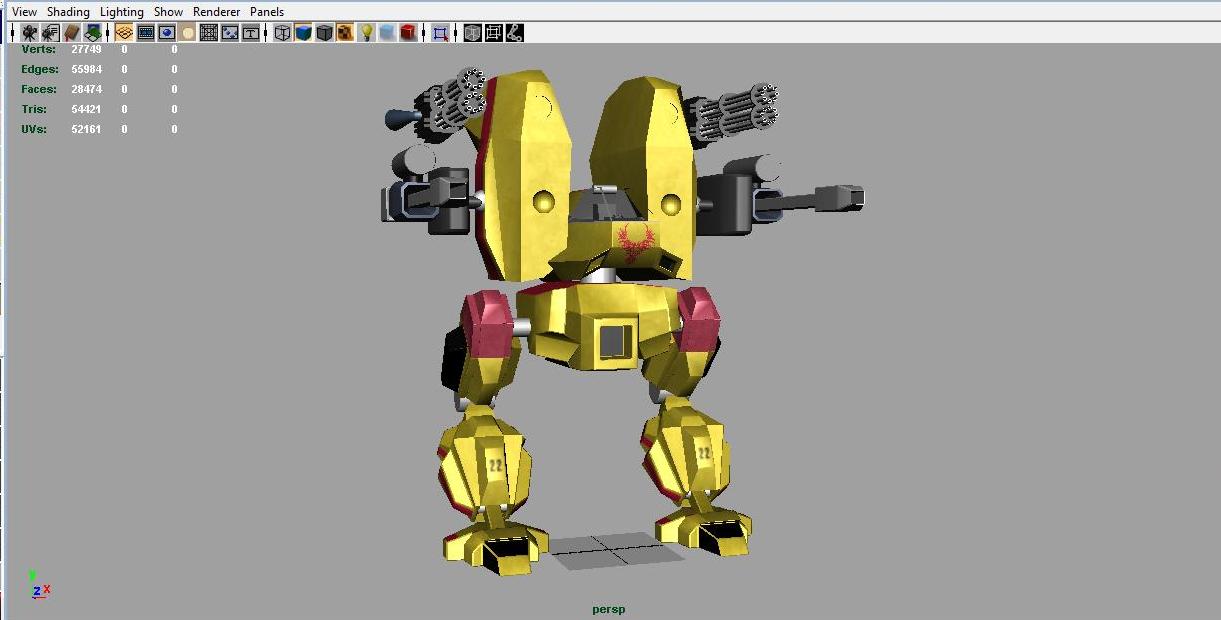Toggle X-Ray Active Components icon
Viewport: 1221px width, 620px height.
[493, 33]
